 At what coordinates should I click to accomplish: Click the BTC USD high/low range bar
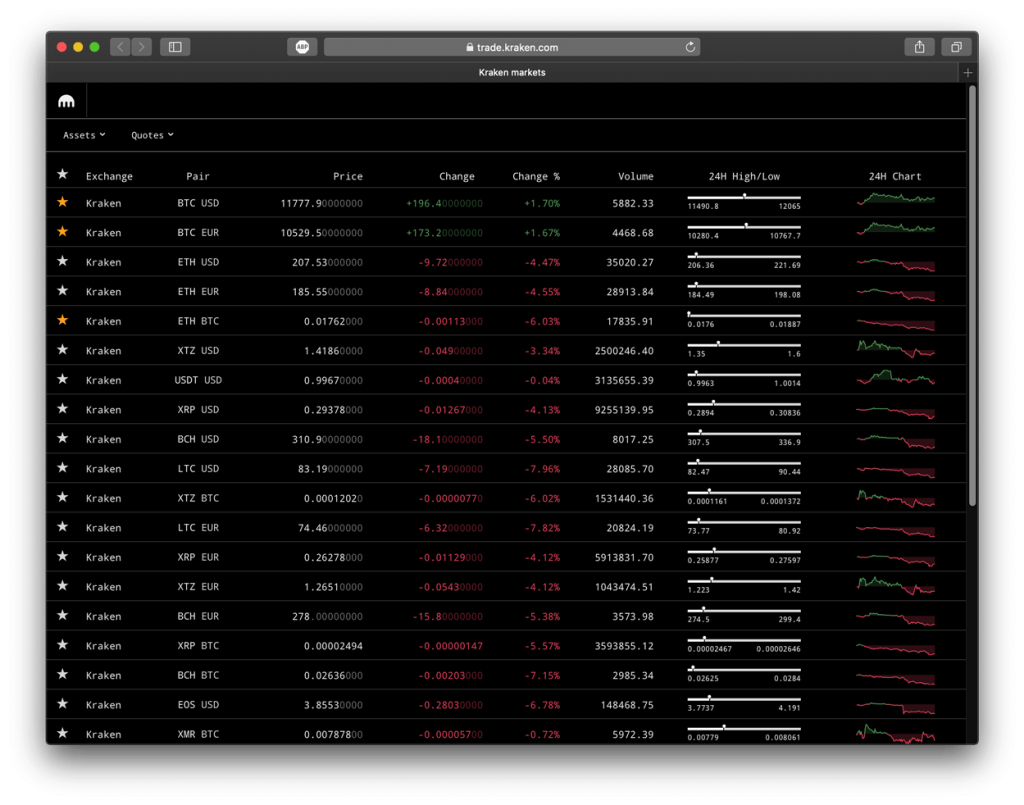(x=744, y=197)
